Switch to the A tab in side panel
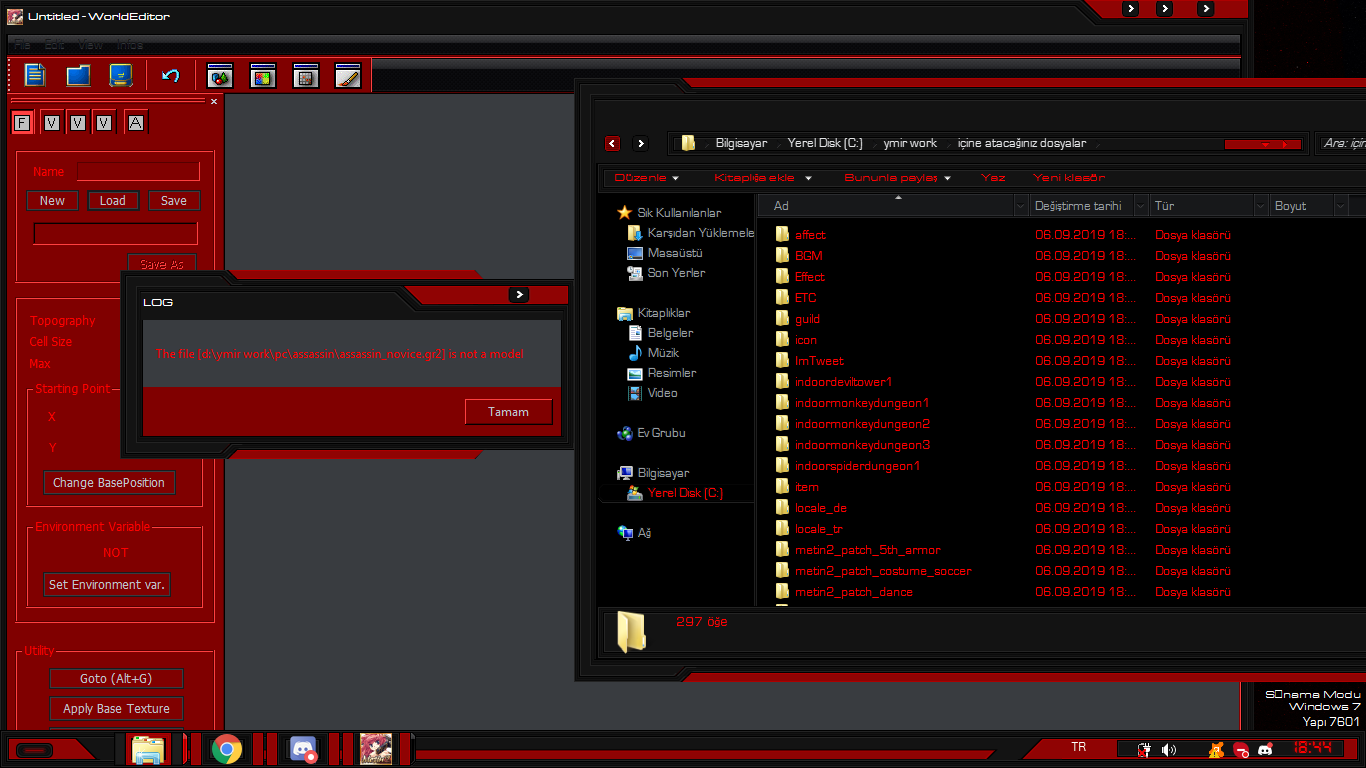1366x768 pixels. click(136, 123)
